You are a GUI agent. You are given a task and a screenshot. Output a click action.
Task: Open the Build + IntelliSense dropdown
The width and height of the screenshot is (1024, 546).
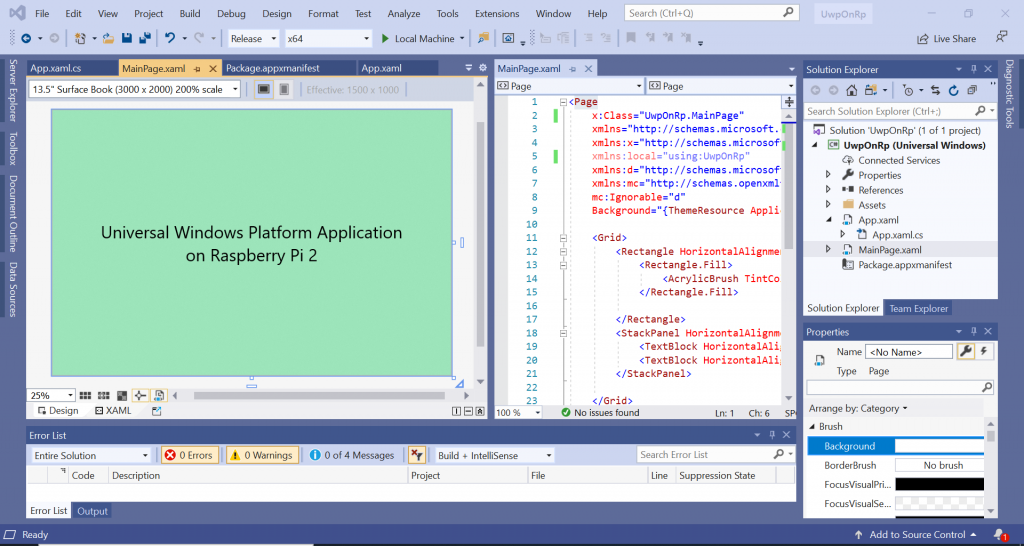pyautogui.click(x=494, y=455)
